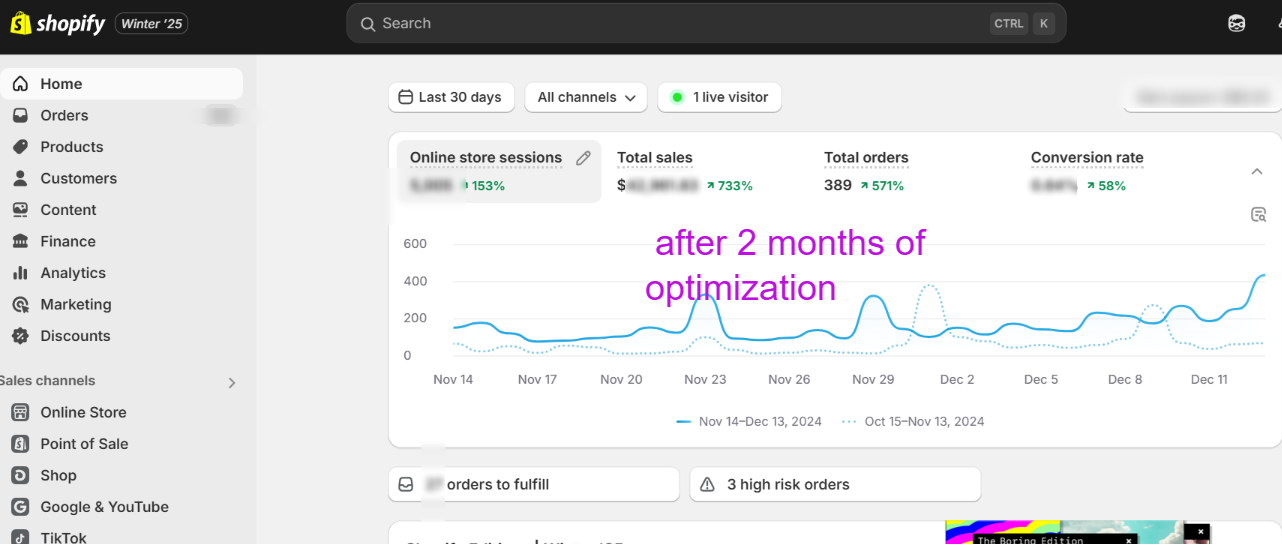This screenshot has height=544, width=1282.
Task: Click the Nov 14–Dec 13, 2024 legend
Action: click(x=749, y=422)
